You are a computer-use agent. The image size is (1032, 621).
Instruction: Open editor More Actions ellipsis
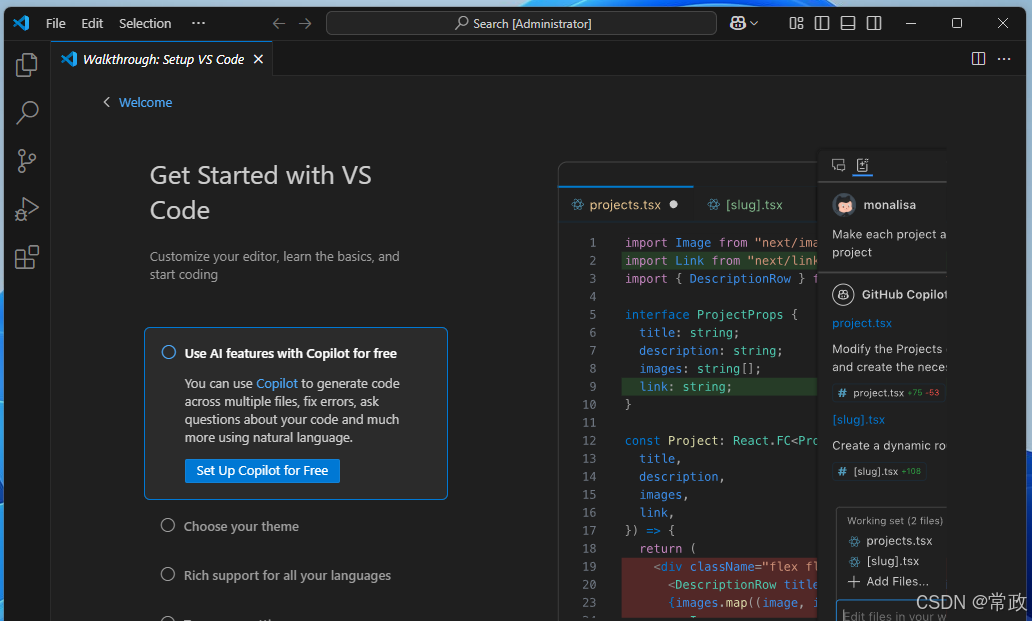pos(1004,59)
